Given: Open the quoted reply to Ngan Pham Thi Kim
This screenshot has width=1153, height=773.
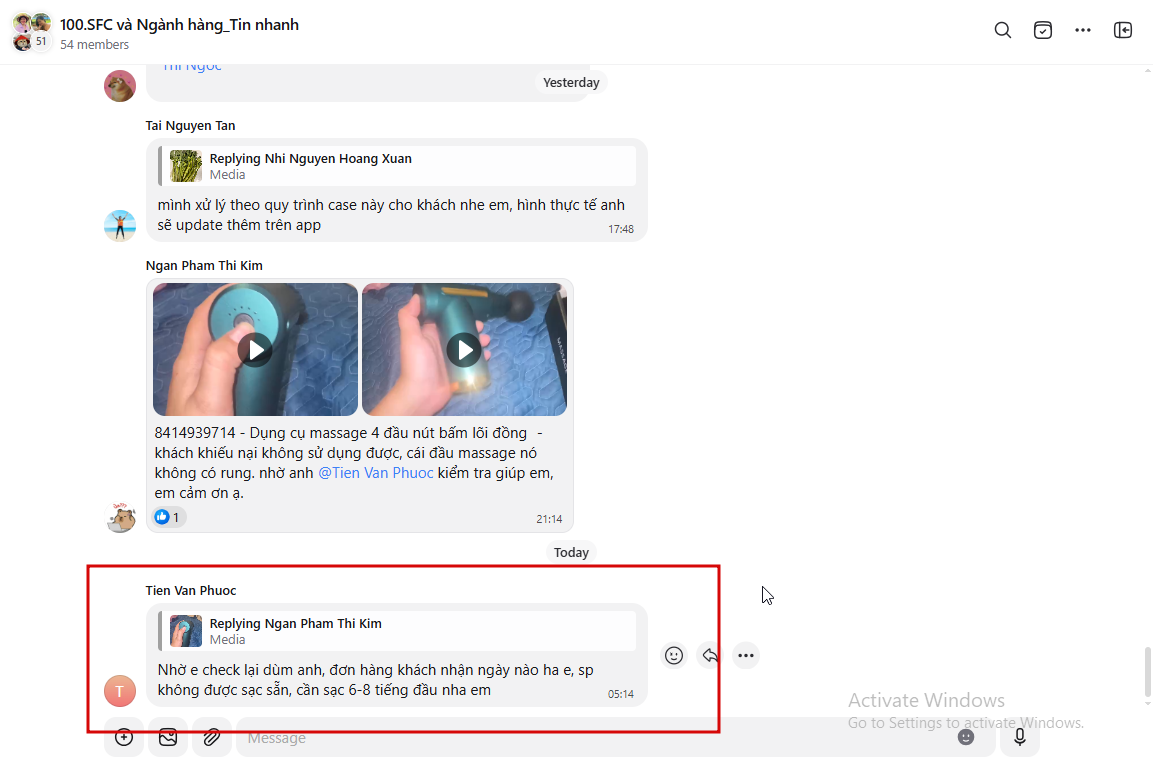Looking at the screenshot, I should pos(397,631).
